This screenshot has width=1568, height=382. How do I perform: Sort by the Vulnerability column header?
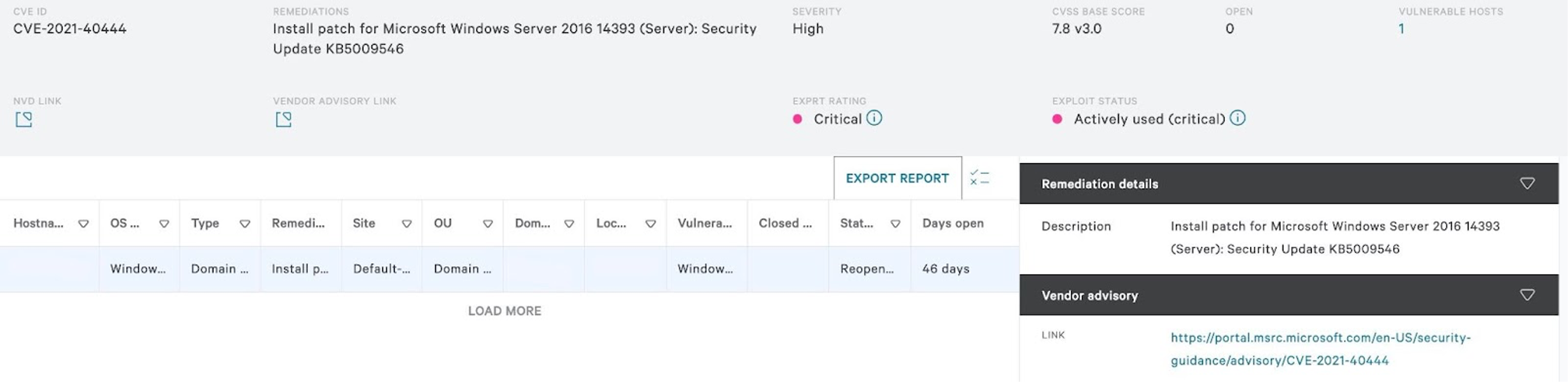coord(705,223)
